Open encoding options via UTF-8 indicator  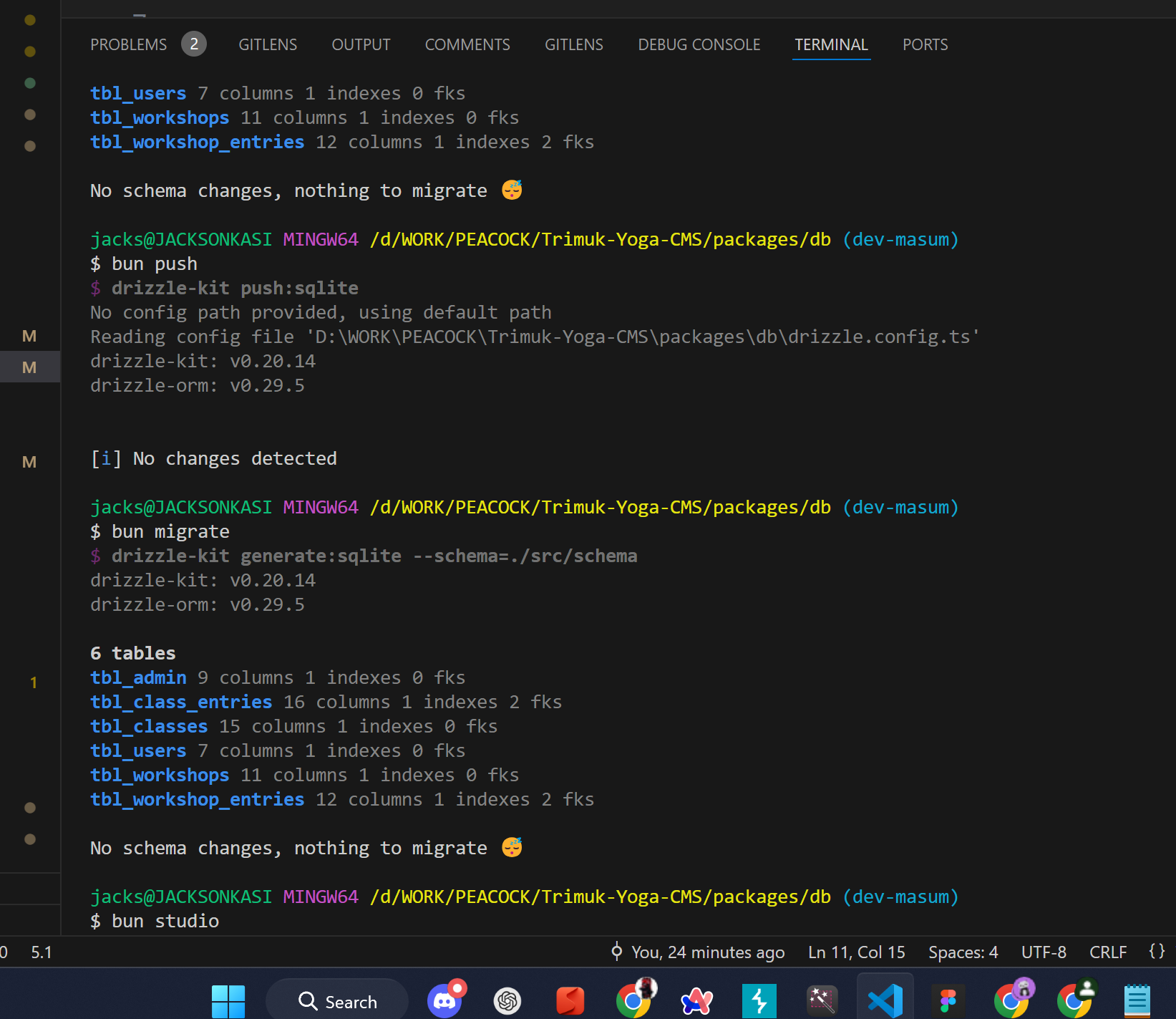click(x=1043, y=952)
